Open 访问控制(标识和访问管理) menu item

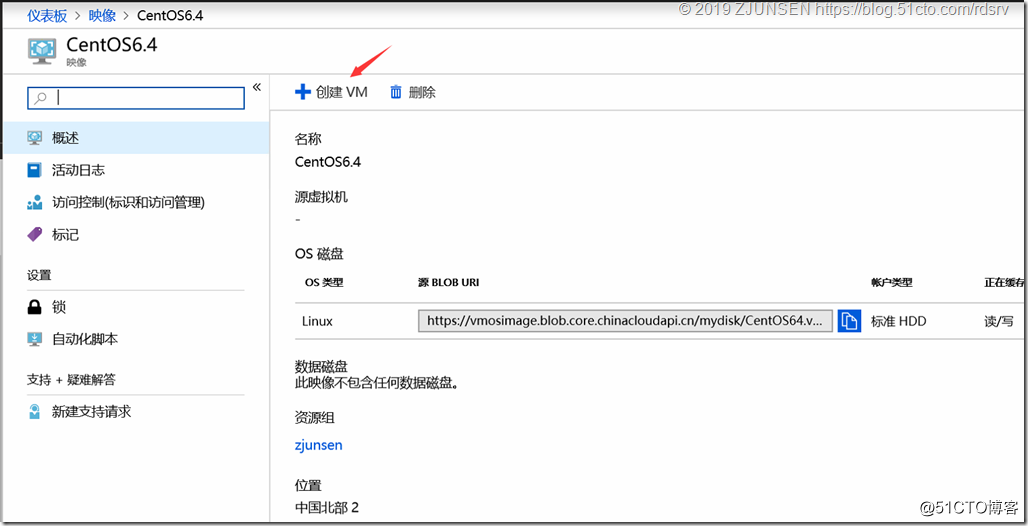134,203
